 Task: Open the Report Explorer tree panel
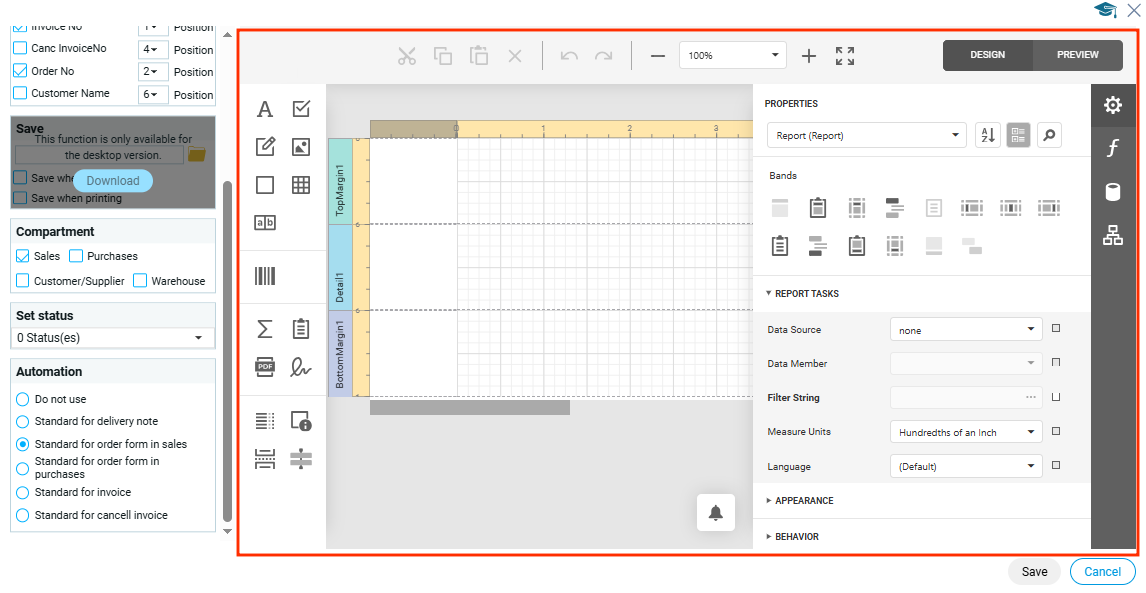pos(1112,236)
